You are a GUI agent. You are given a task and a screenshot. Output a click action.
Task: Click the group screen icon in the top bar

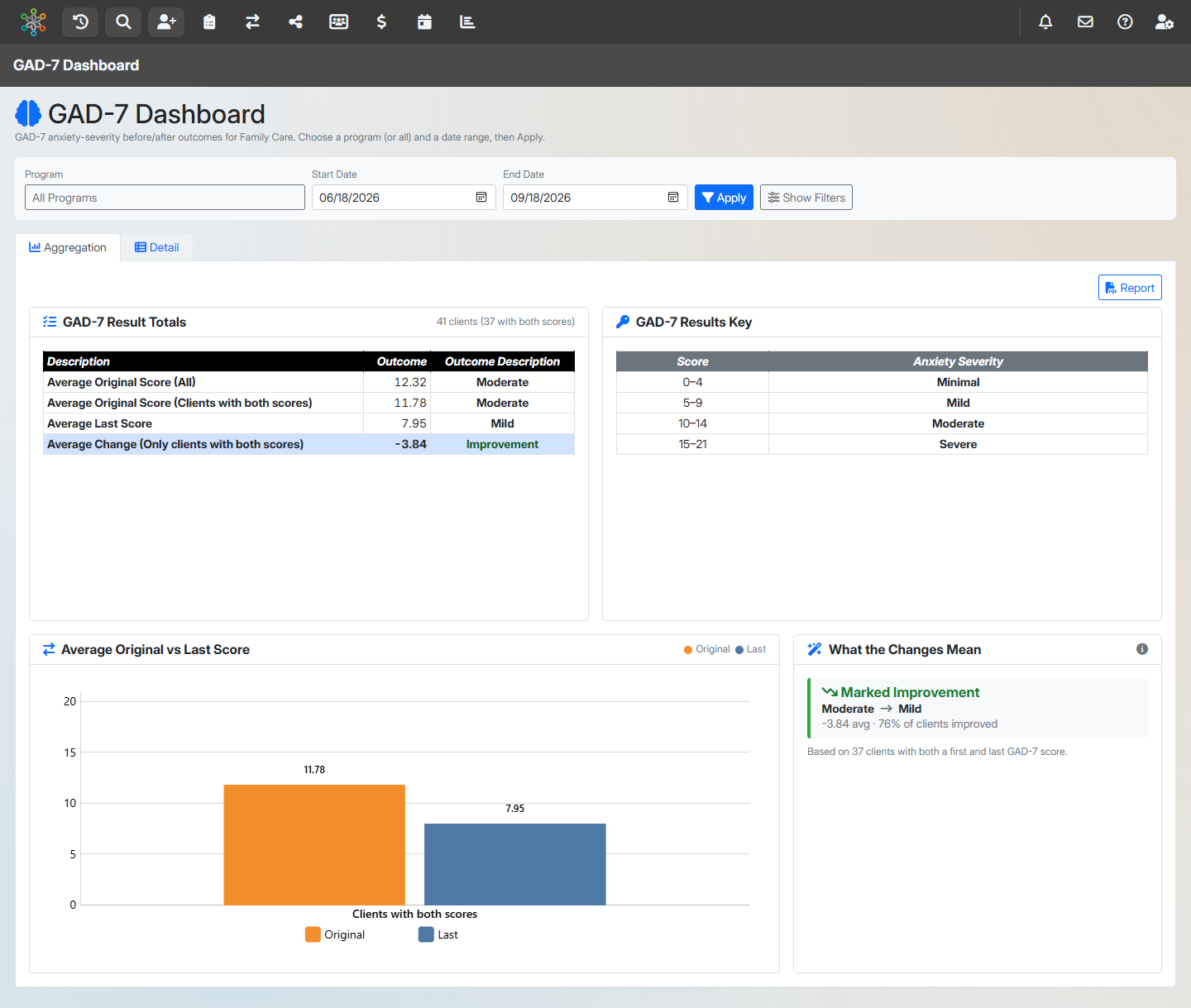[x=338, y=22]
